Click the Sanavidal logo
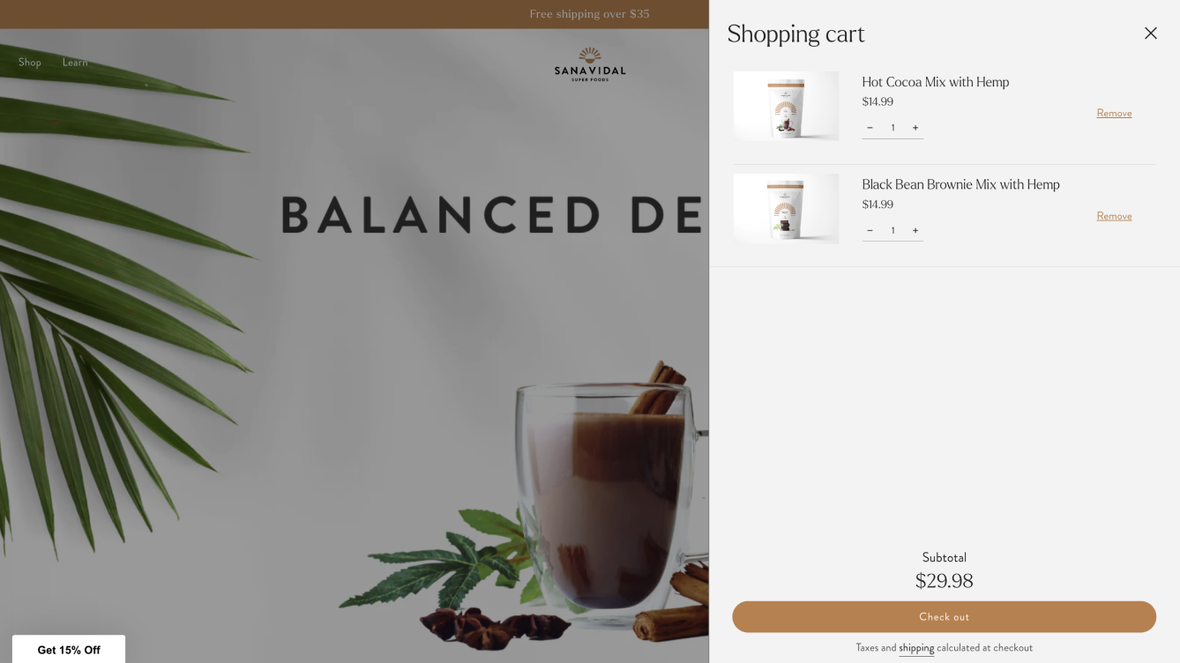This screenshot has height=663, width=1180. 589,65
